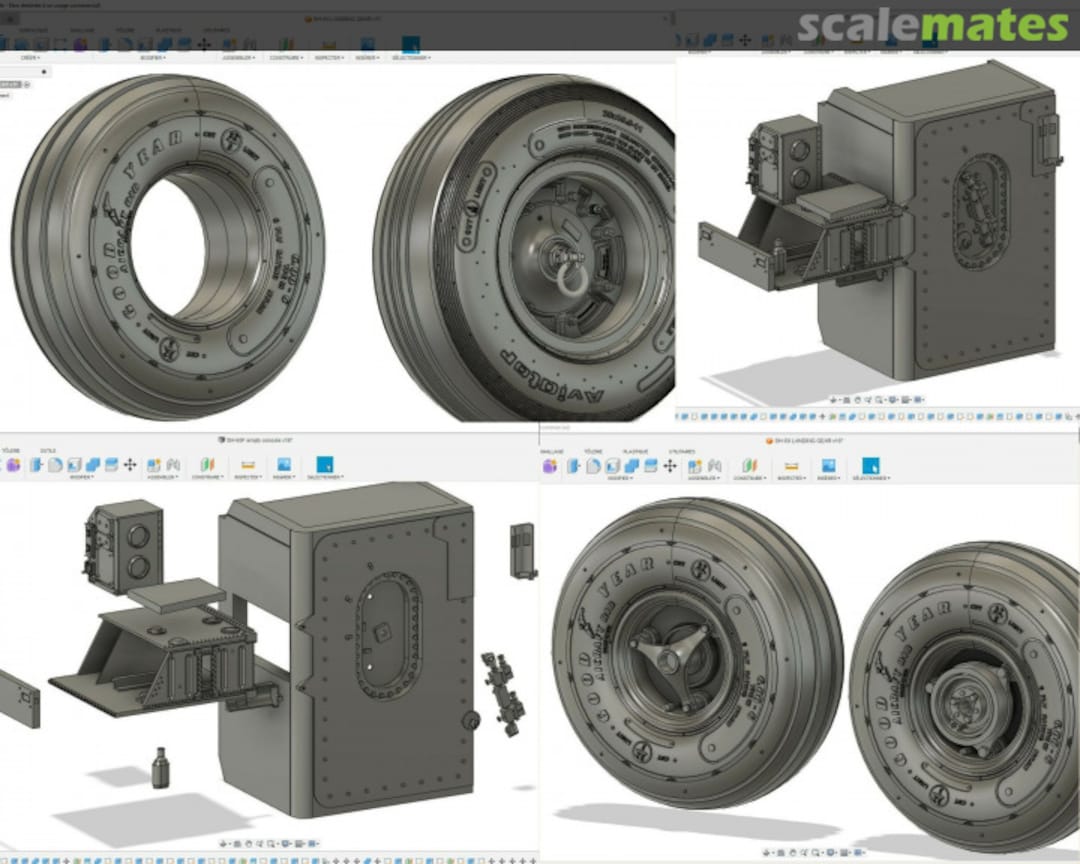Viewport: 1080px width, 864px height.
Task: Click the scalemates logo
Action: [x=932, y=25]
